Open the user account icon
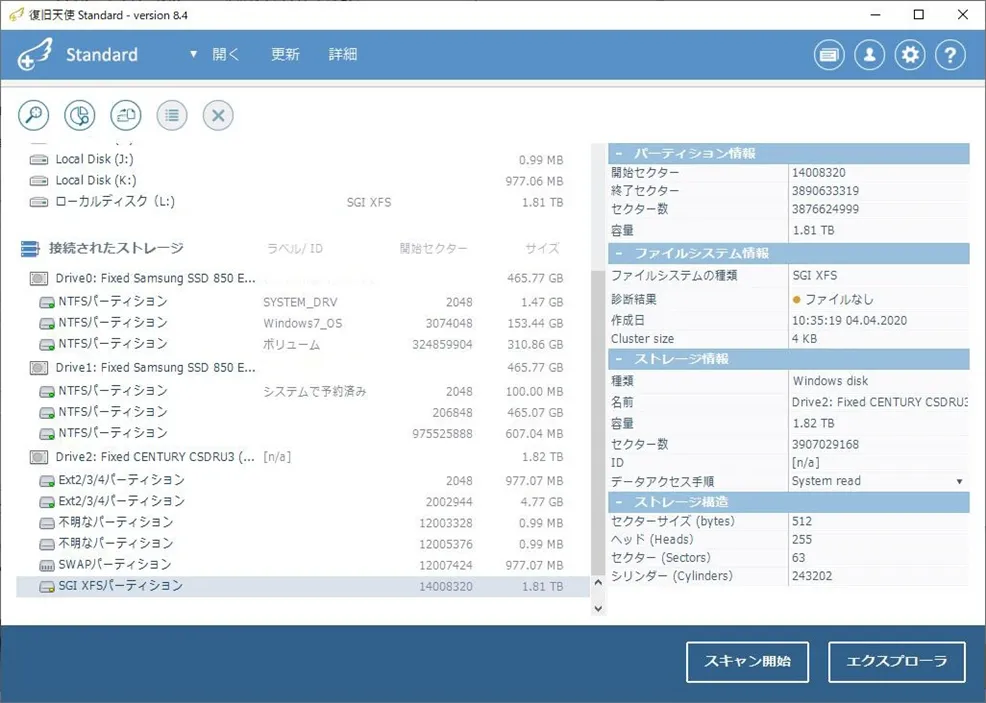Viewport: 986px width, 703px height. (x=870, y=55)
